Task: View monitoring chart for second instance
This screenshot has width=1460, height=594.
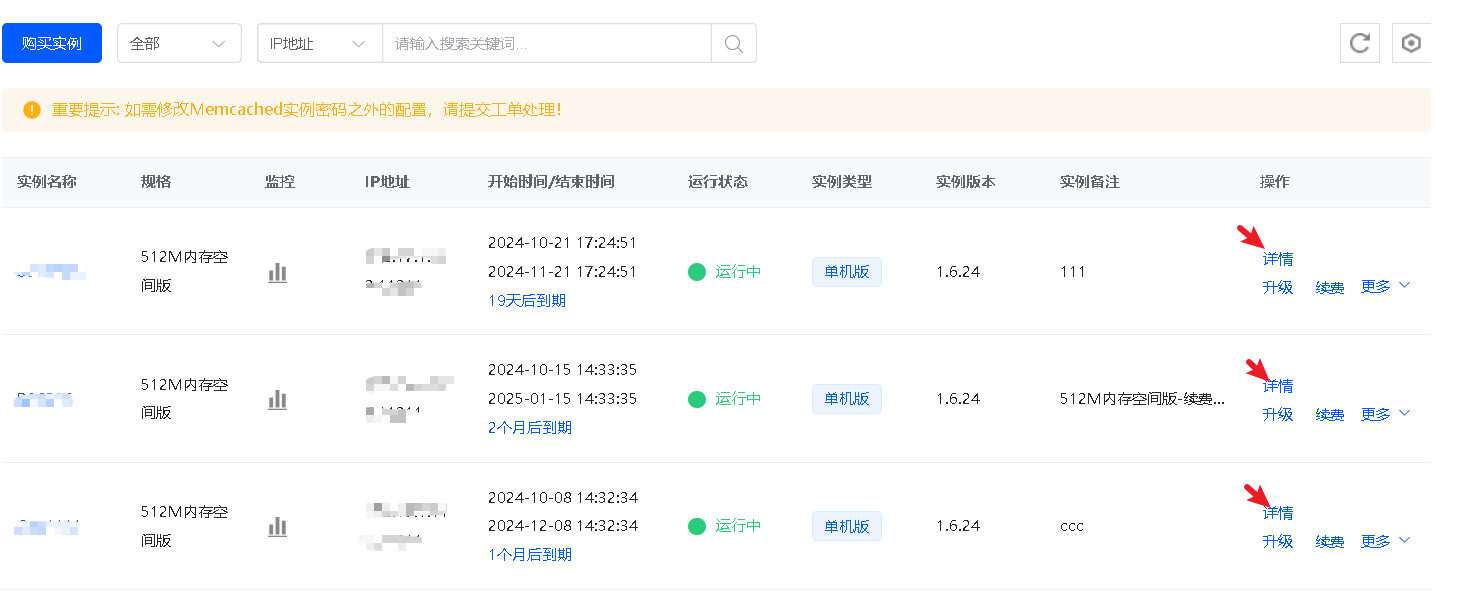Action: [x=277, y=399]
